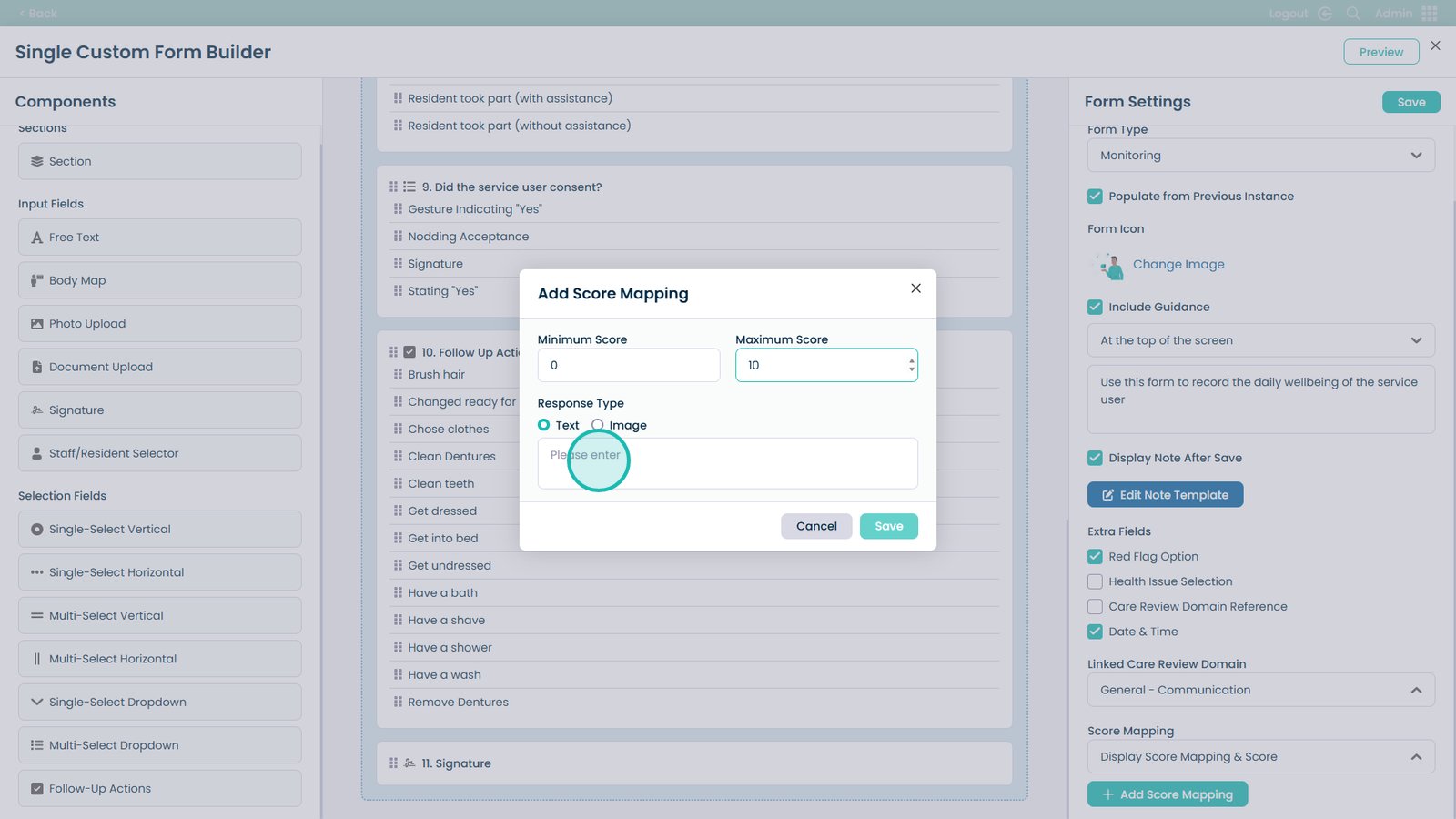Select the Section component
The height and width of the screenshot is (819, 1456).
pyautogui.click(x=160, y=161)
